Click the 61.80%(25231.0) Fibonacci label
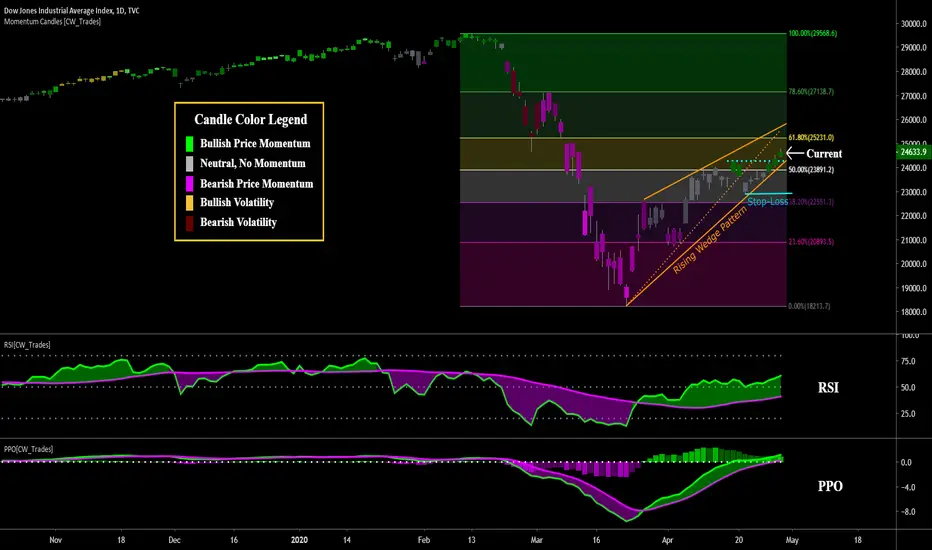This screenshot has width=932, height=550. point(811,137)
